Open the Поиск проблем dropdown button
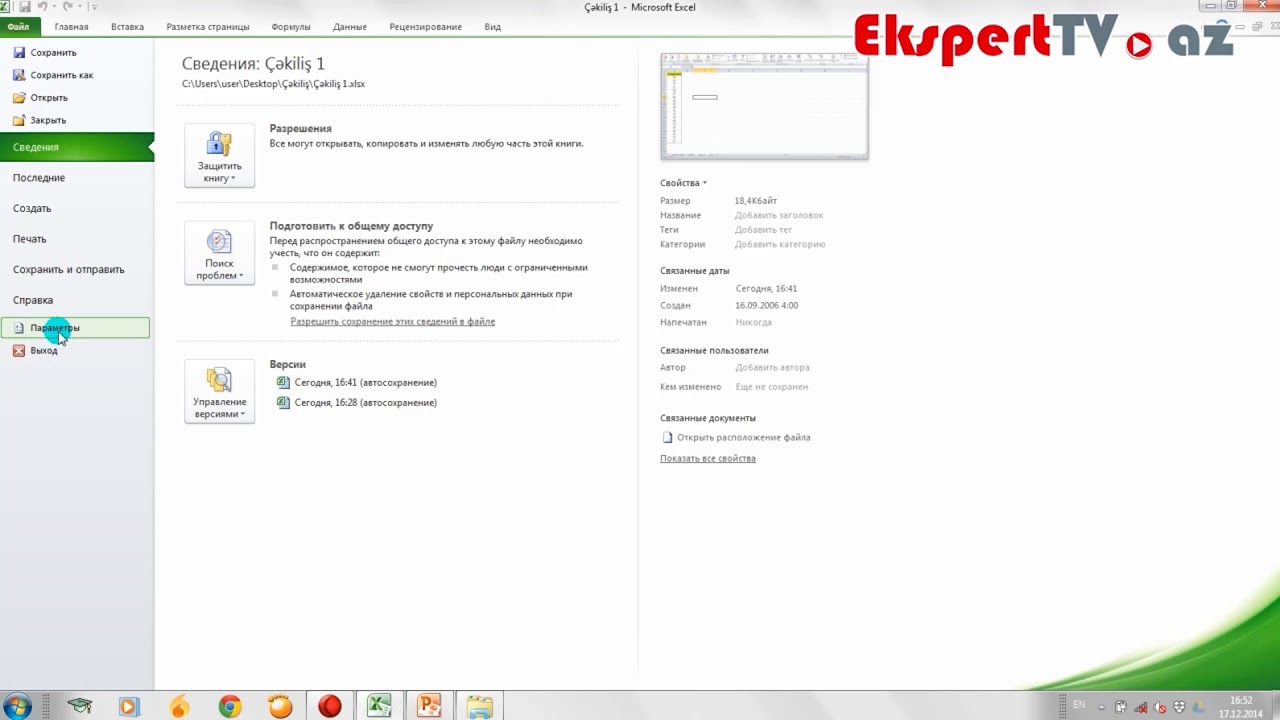1280x720 pixels. 220,253
